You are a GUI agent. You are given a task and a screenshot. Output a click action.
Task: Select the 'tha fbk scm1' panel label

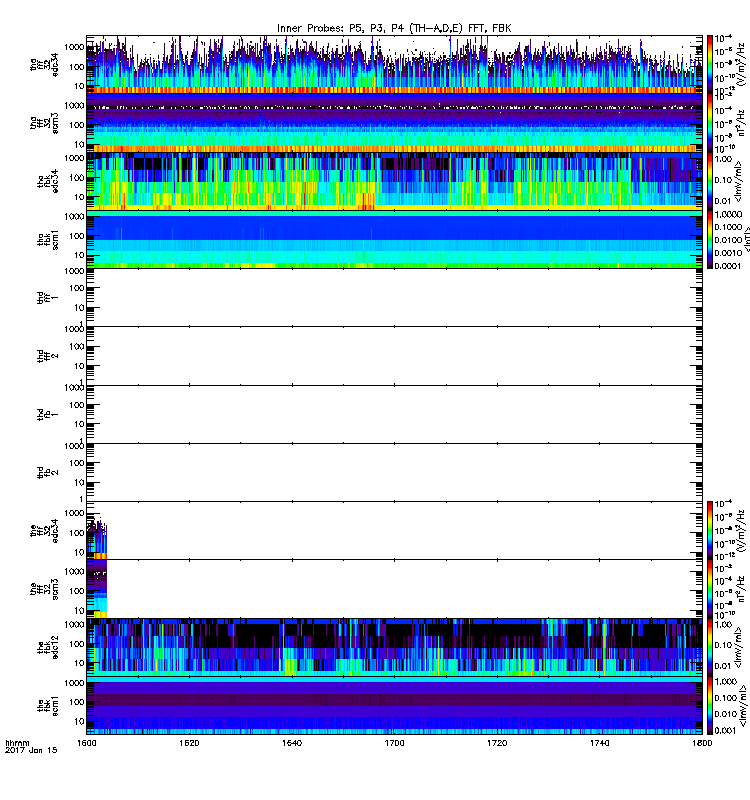(x=48, y=240)
